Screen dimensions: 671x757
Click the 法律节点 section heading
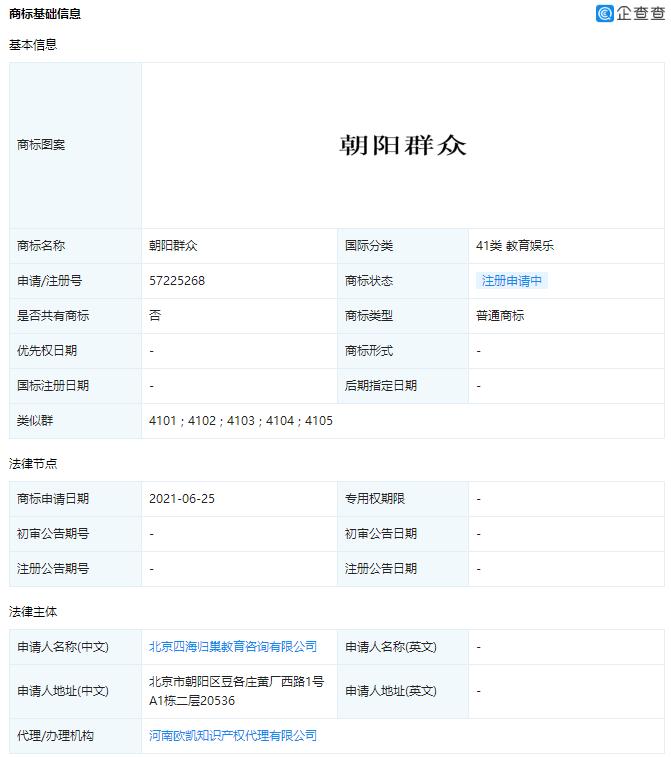pyautogui.click(x=33, y=464)
